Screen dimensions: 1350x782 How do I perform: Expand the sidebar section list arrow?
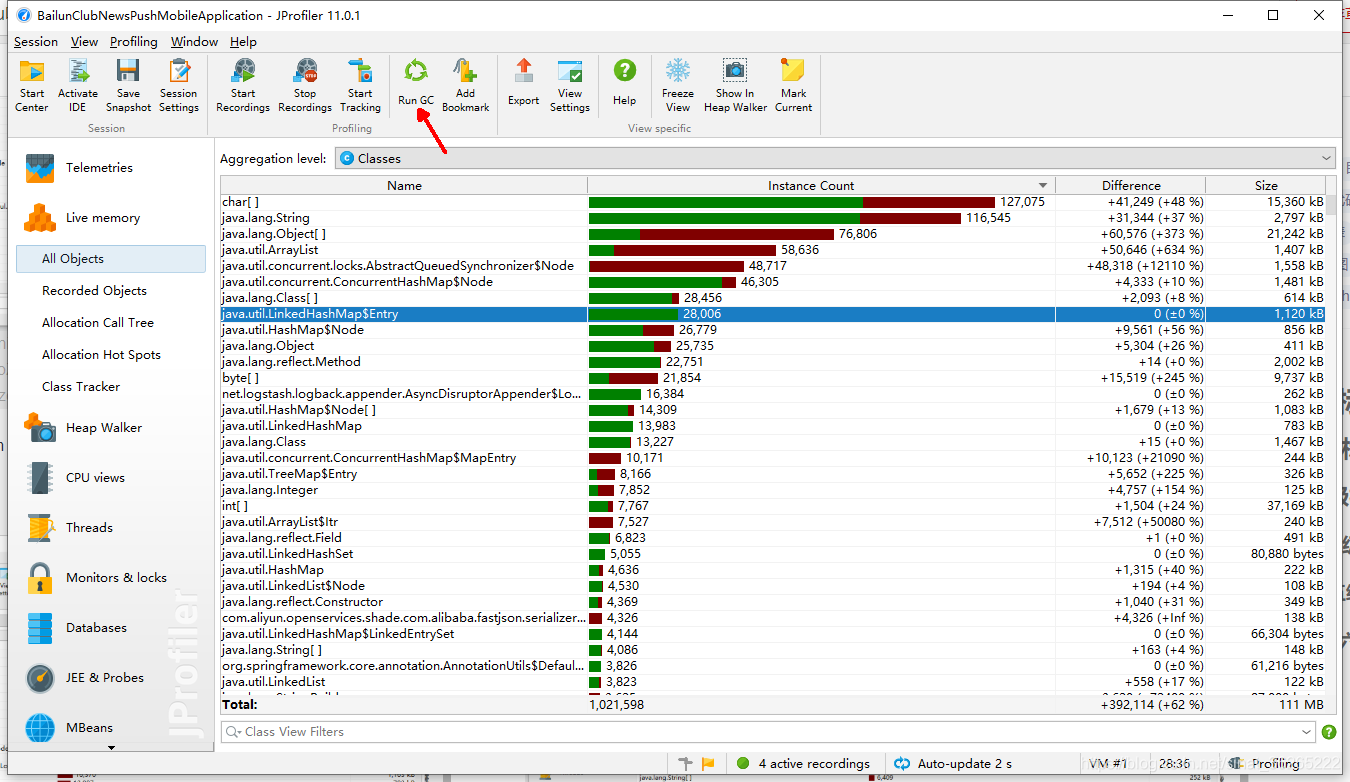(111, 747)
